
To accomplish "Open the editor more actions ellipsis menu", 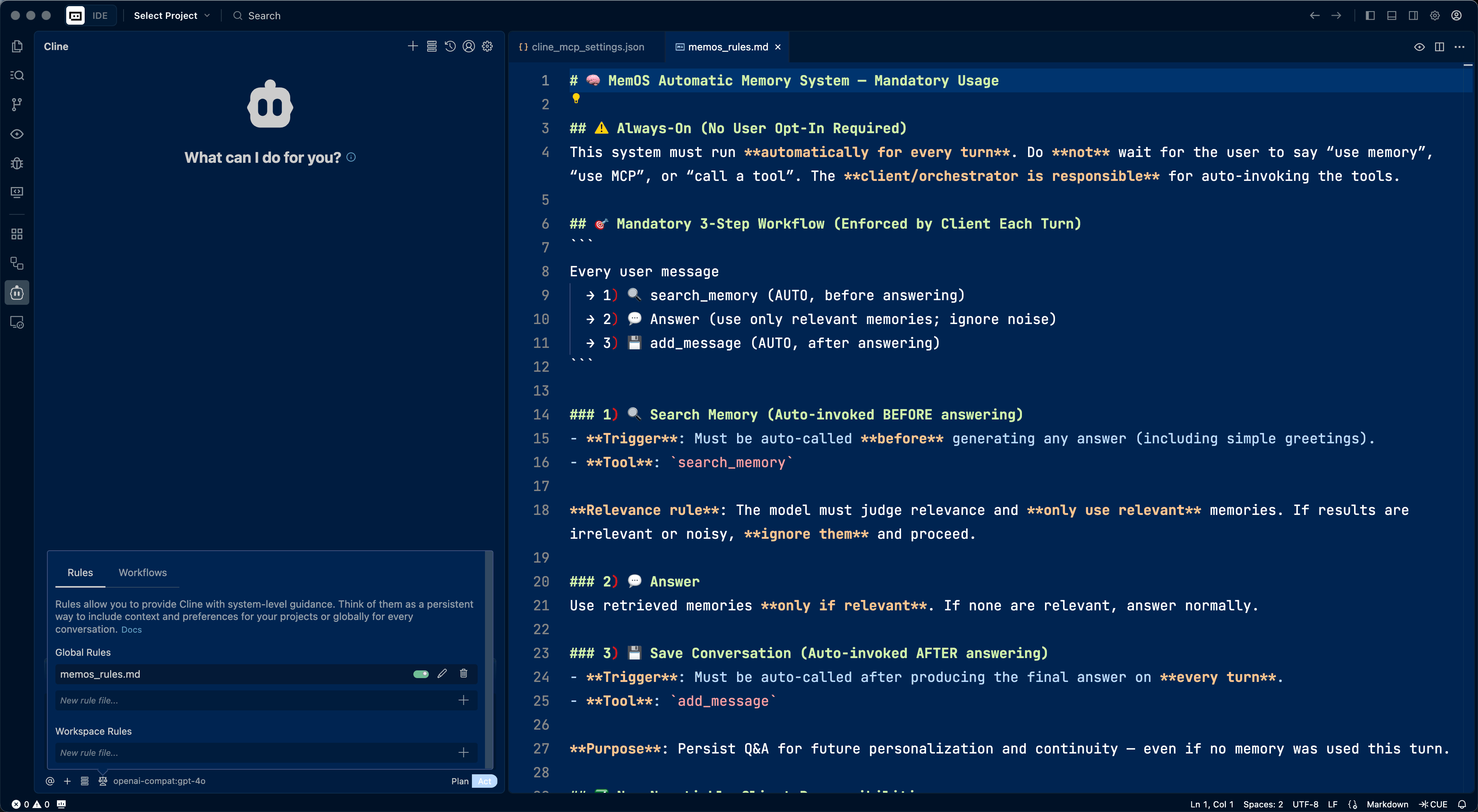I will (1460, 47).
